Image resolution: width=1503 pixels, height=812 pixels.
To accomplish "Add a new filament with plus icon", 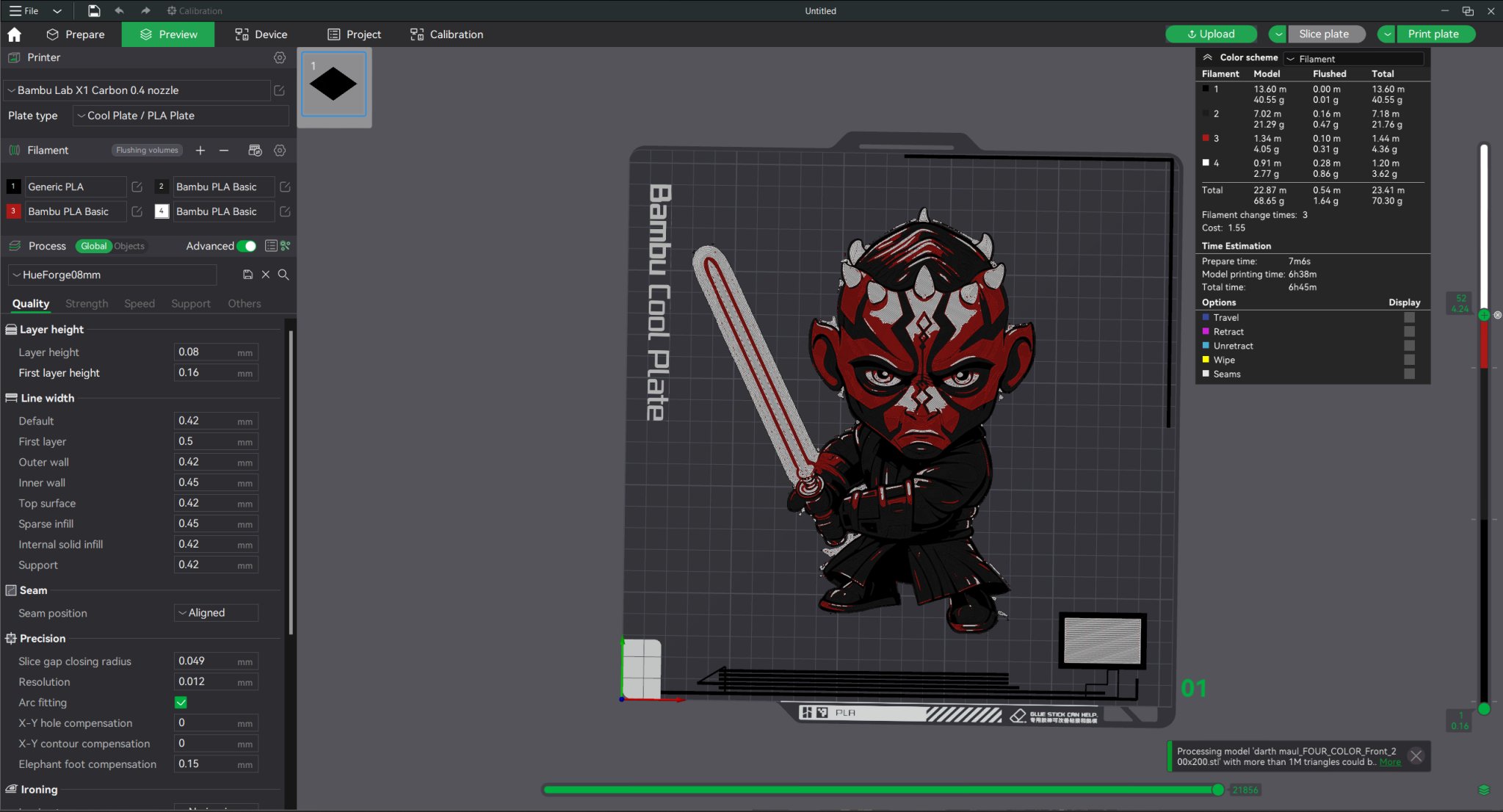I will 200,150.
